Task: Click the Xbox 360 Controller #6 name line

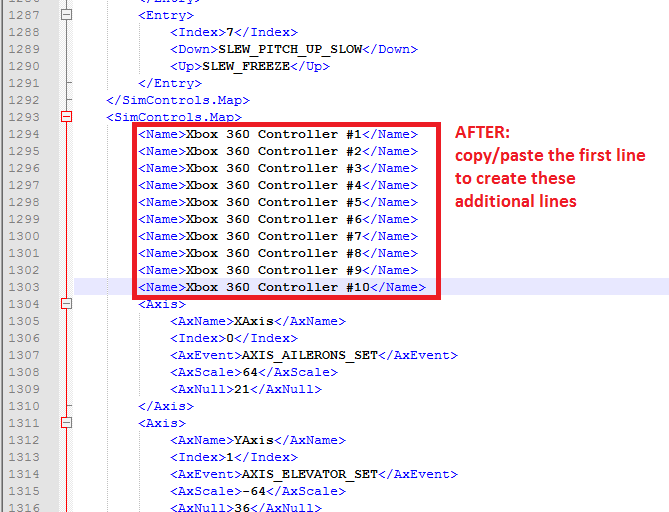Action: coord(278,219)
